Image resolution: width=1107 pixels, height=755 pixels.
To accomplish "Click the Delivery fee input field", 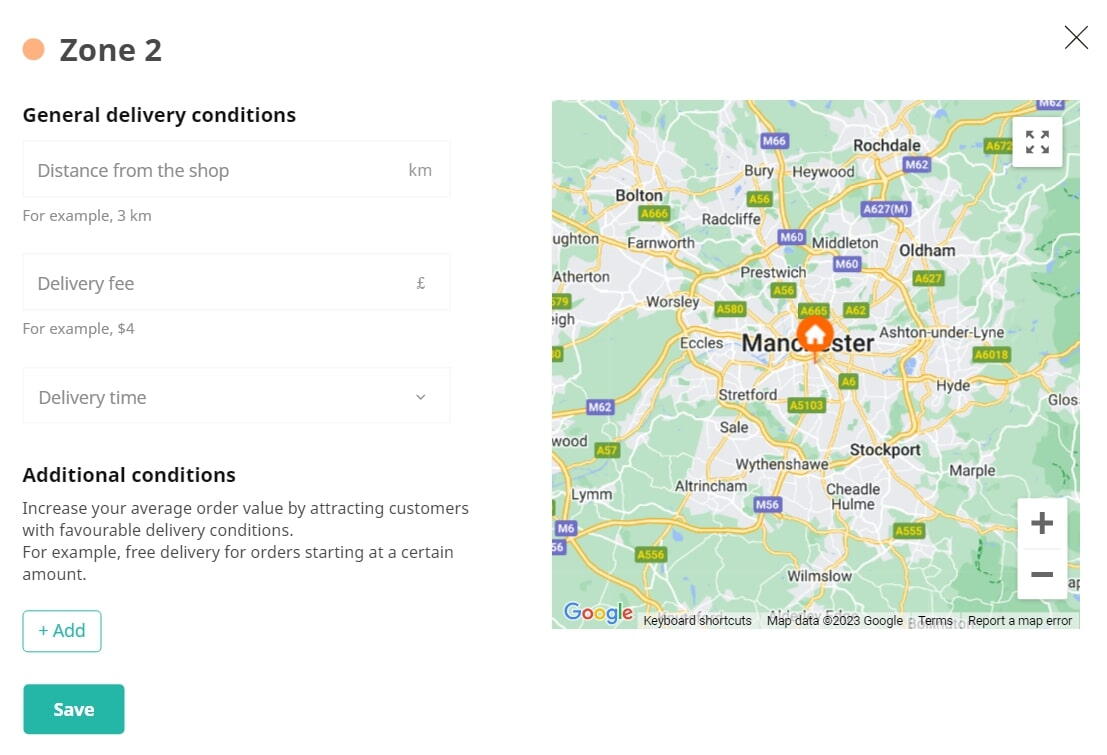I will click(x=200, y=282).
